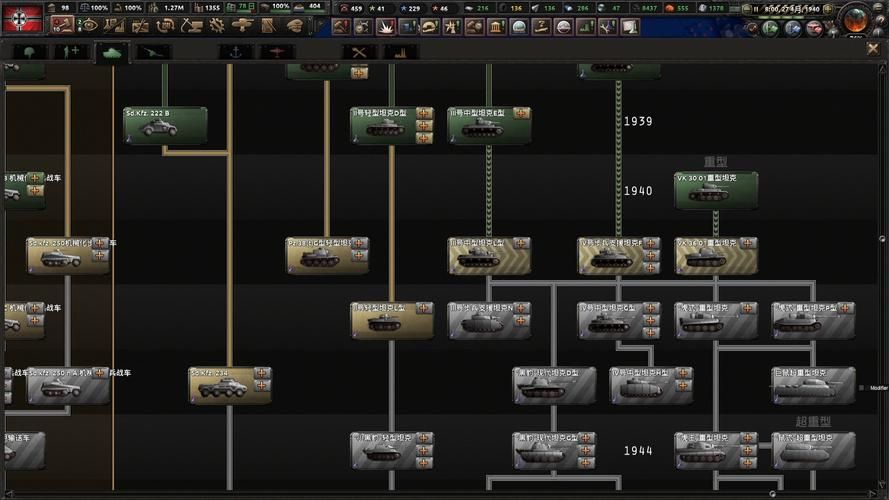889x500 pixels.
Task: Open the German national flag menu
Action: [x=22, y=18]
